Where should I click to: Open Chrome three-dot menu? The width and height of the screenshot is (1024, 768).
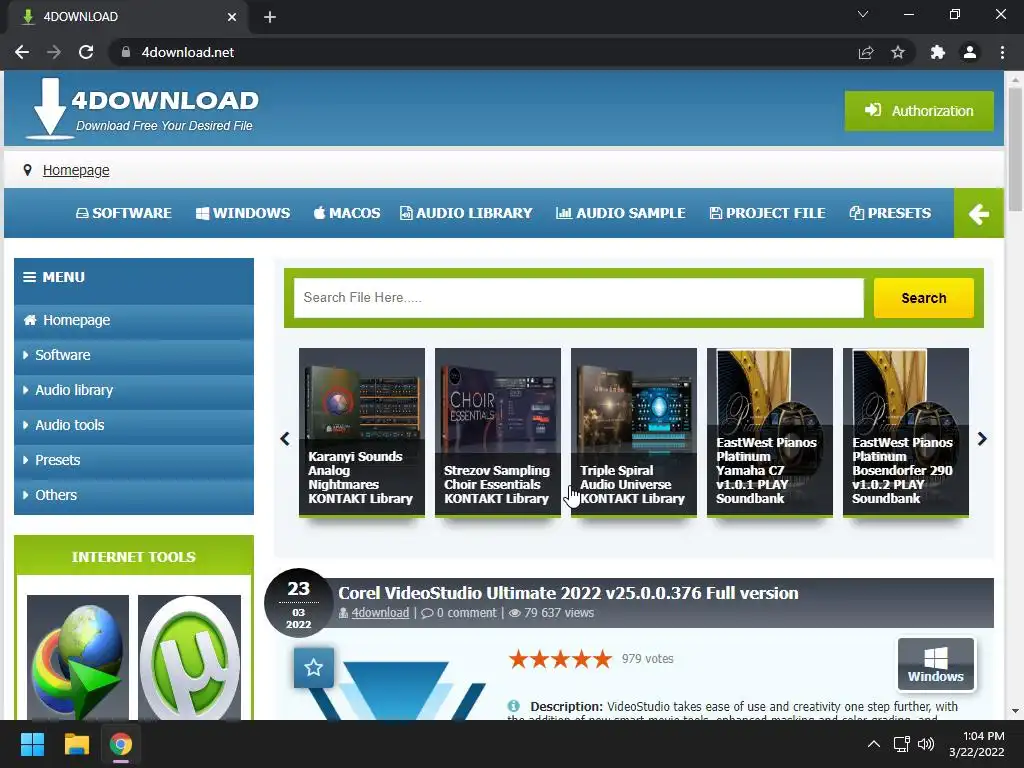(x=1002, y=52)
